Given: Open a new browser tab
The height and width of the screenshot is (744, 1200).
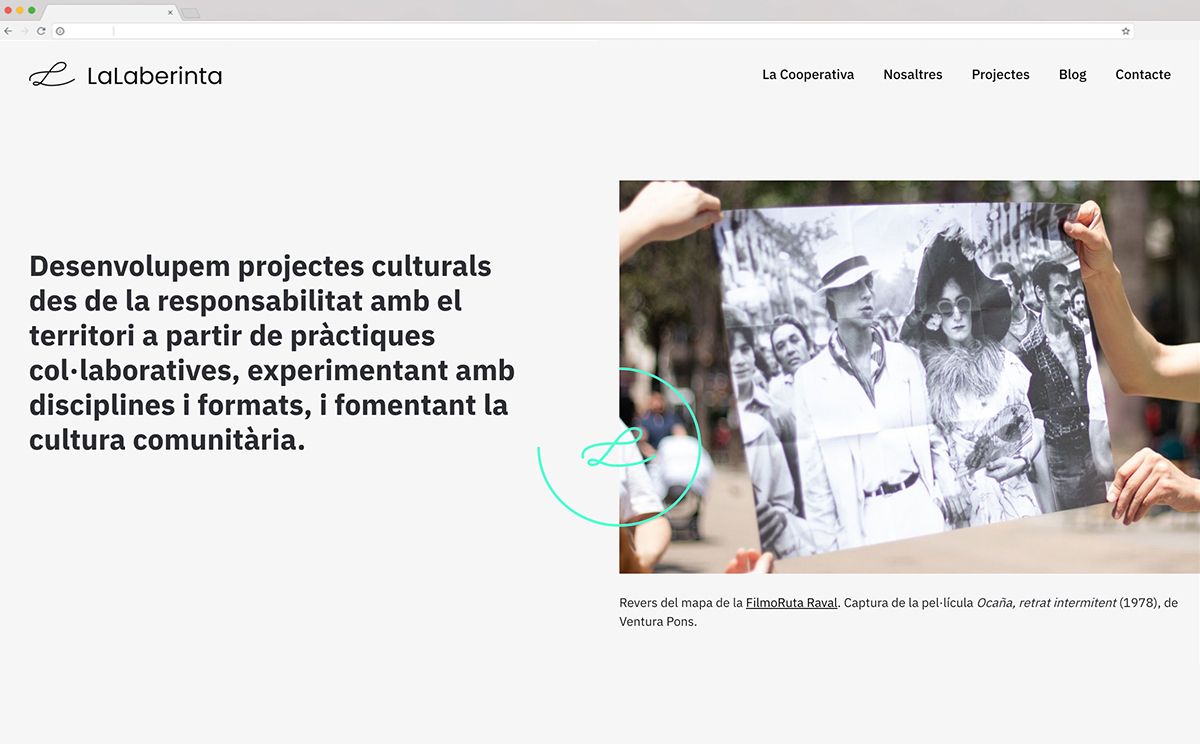Looking at the screenshot, I should [190, 13].
